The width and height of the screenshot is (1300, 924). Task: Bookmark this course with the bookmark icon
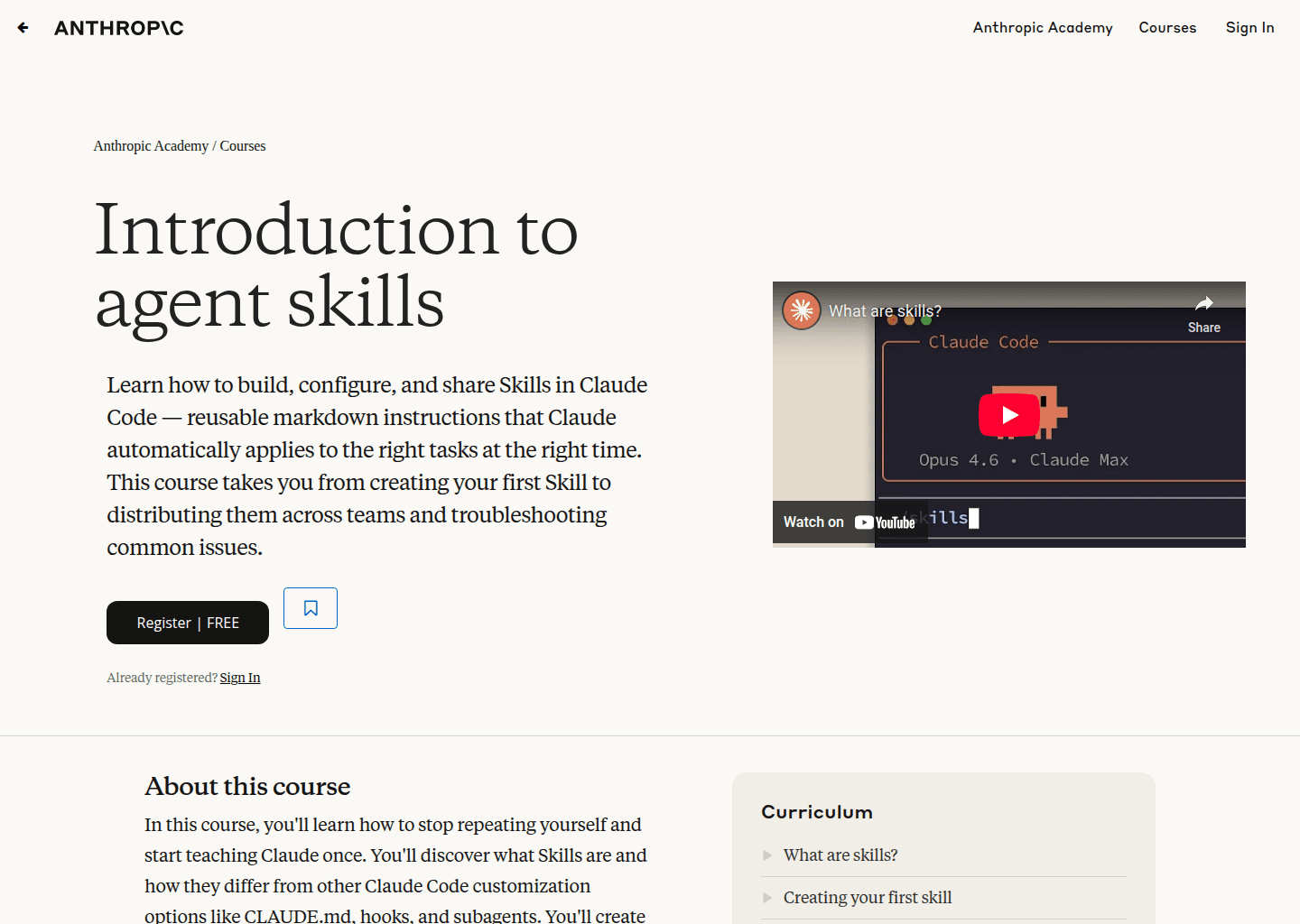coord(311,608)
